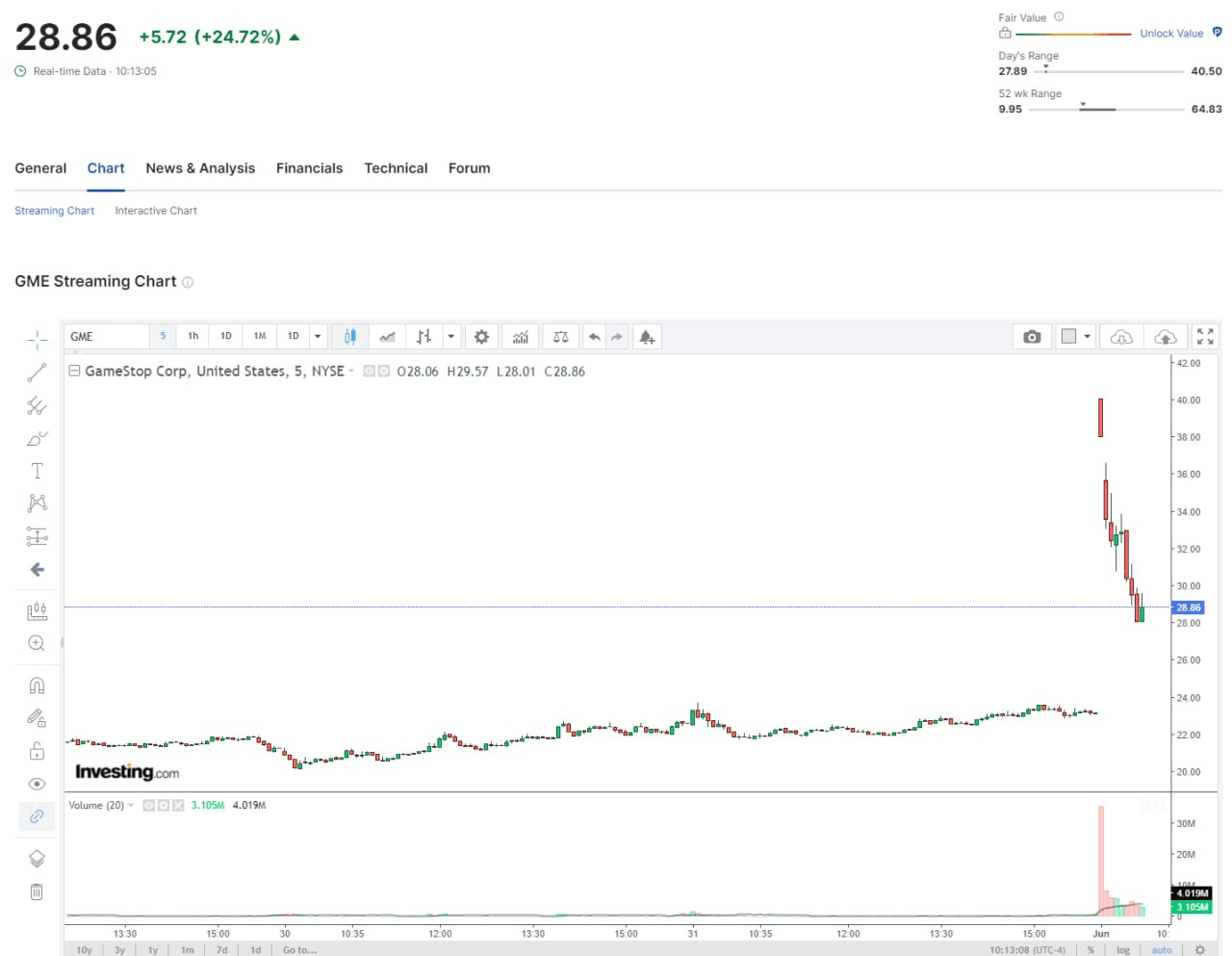
Task: Select the crosshair cursor tool
Action: tap(37, 339)
